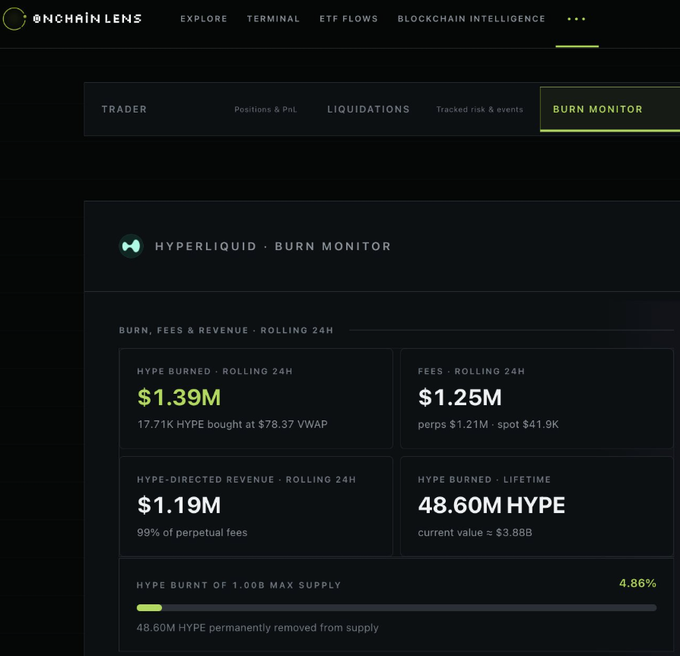Click the 4.86% burnt percentage
680x656 pixels.
[638, 583]
